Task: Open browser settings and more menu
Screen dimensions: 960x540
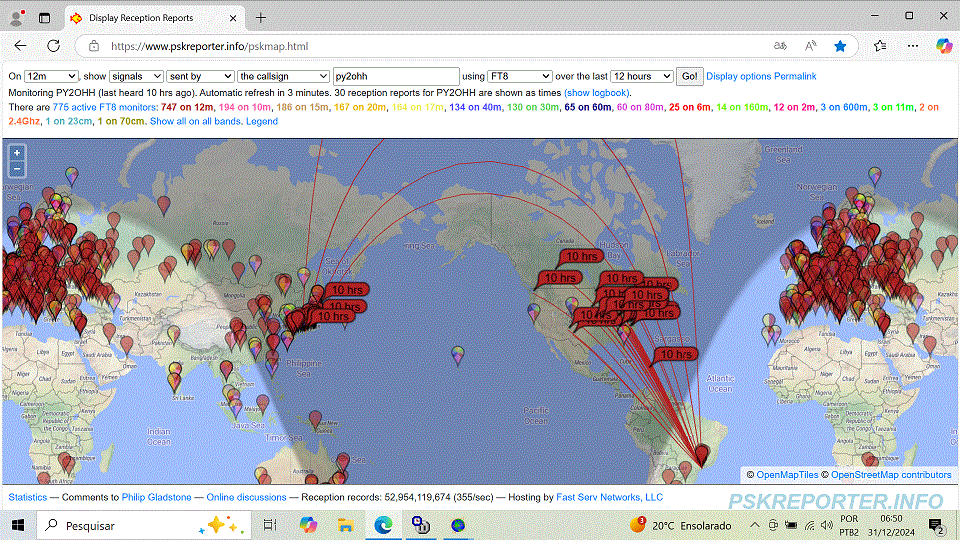Action: pyautogui.click(x=913, y=46)
